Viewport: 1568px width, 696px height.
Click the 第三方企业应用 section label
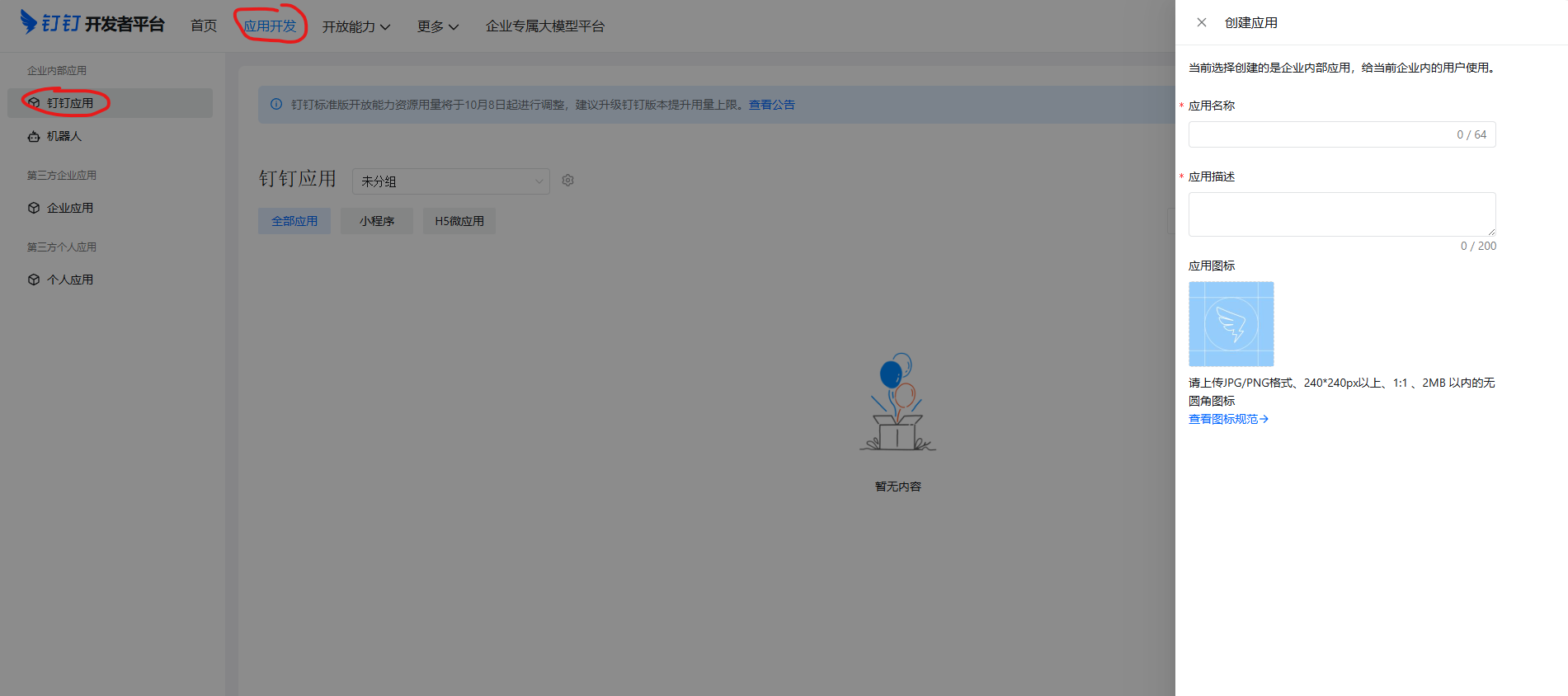pyautogui.click(x=62, y=176)
